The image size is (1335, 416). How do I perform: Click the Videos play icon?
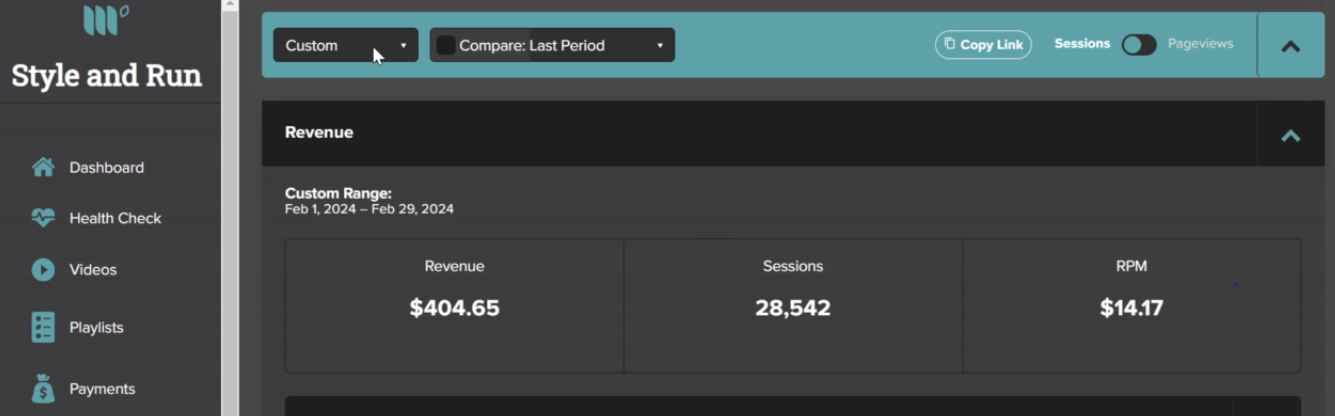coord(43,269)
